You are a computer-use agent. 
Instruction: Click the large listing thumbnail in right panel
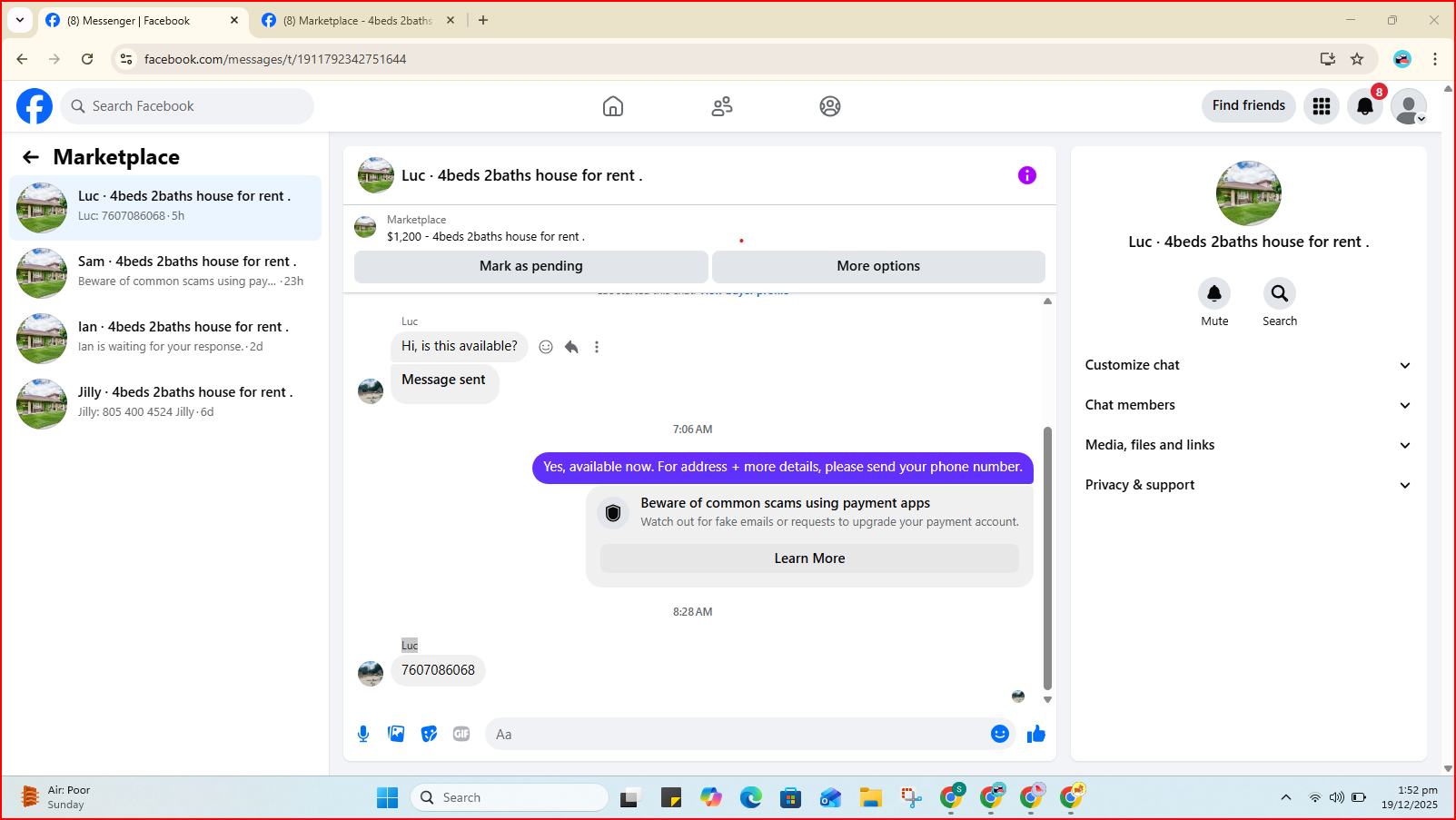[1249, 193]
